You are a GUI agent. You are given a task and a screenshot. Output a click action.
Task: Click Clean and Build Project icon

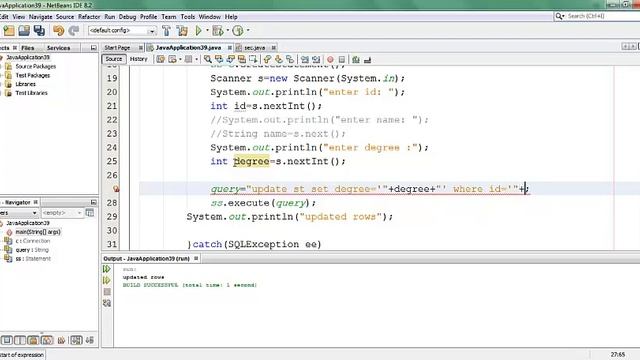click(182, 31)
